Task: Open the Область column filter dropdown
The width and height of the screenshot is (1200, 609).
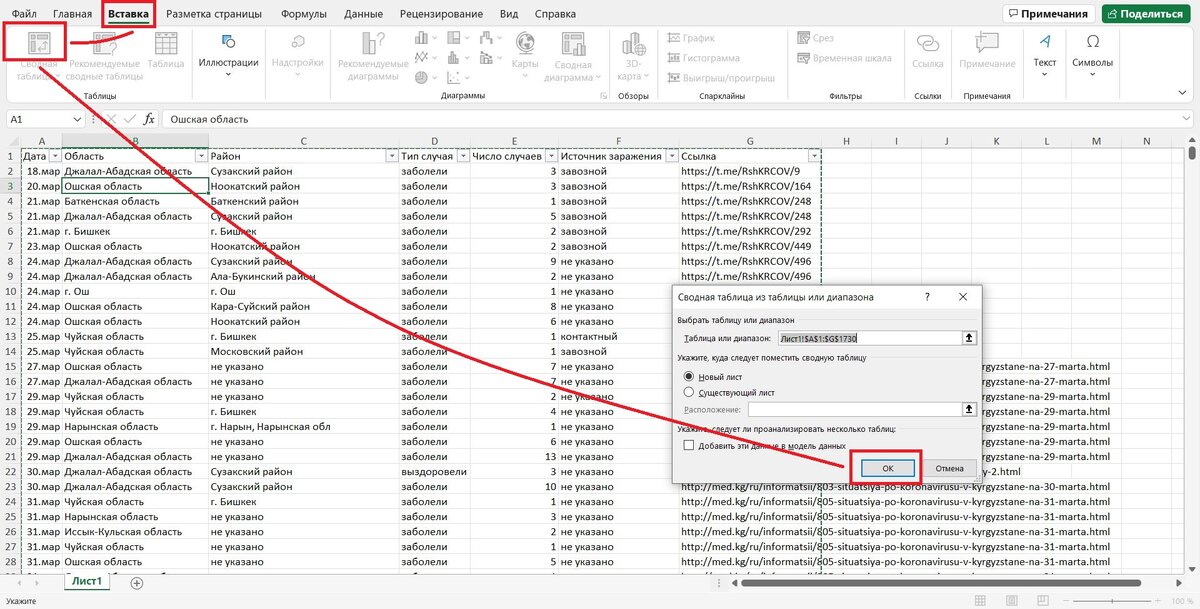Action: (201, 157)
